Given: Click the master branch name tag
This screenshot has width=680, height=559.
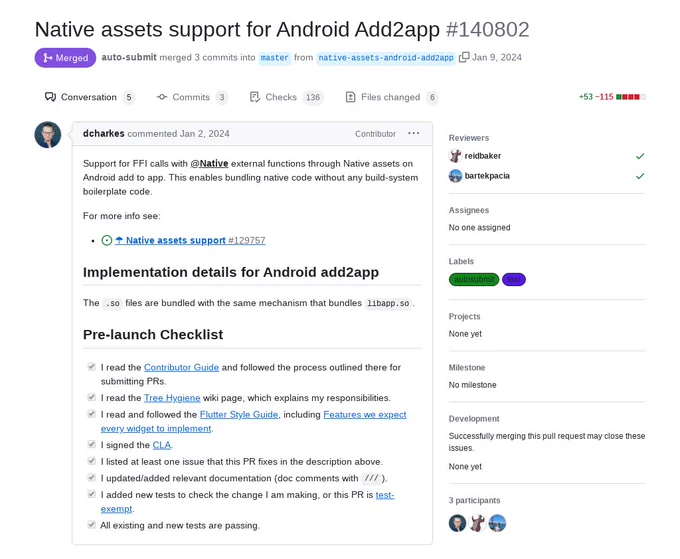Looking at the screenshot, I should click(275, 58).
